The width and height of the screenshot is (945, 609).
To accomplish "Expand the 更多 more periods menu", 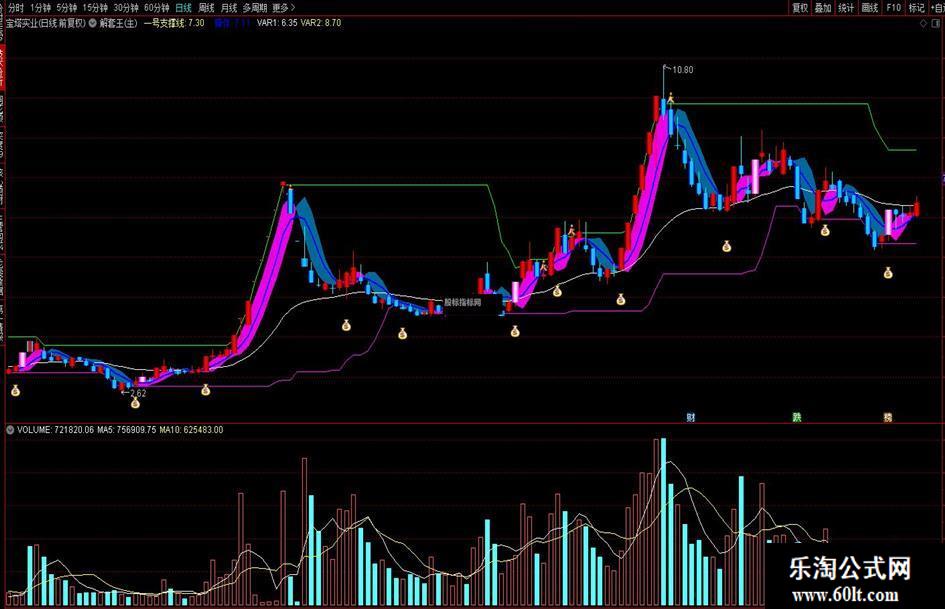I will click(283, 8).
